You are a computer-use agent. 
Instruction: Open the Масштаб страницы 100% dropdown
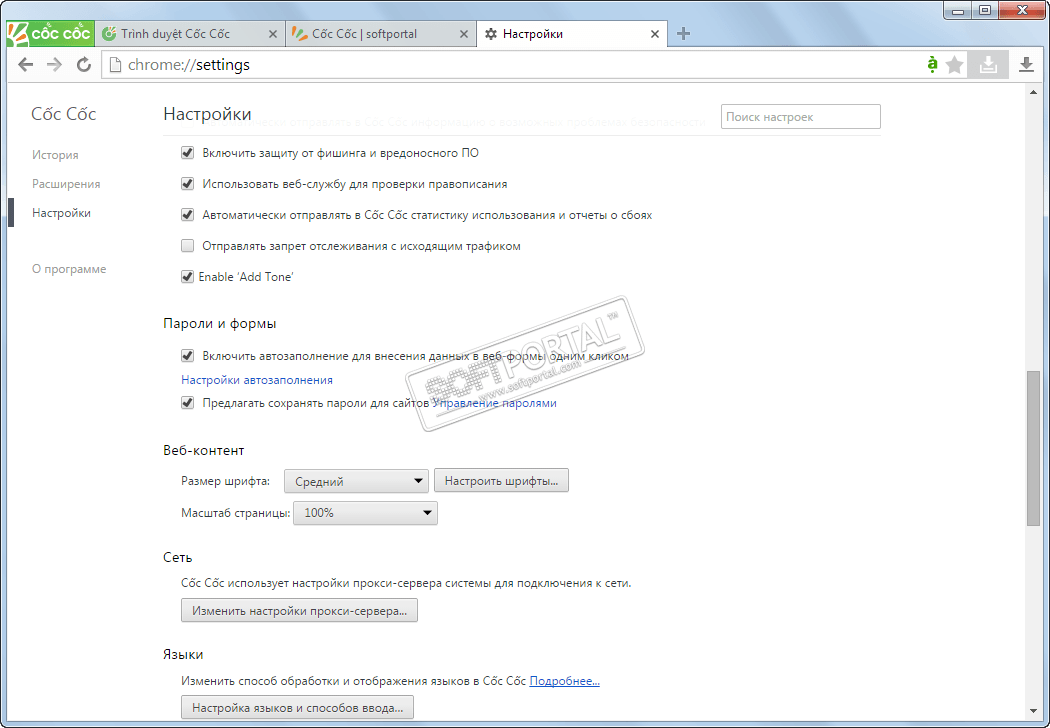pos(365,513)
